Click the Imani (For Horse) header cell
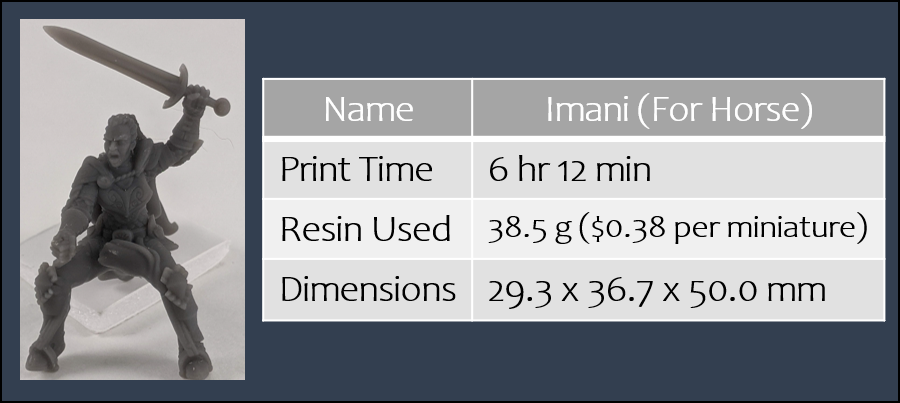900x403 pixels. point(678,108)
